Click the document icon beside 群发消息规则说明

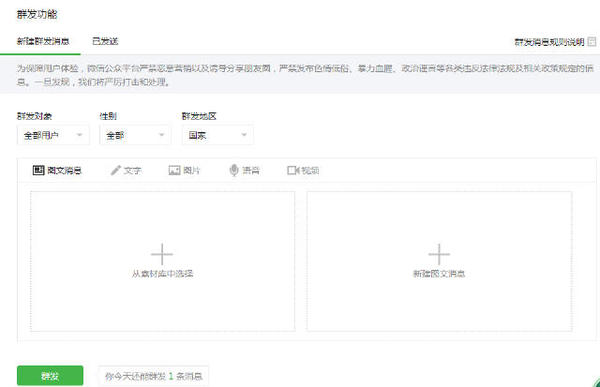coord(592,41)
